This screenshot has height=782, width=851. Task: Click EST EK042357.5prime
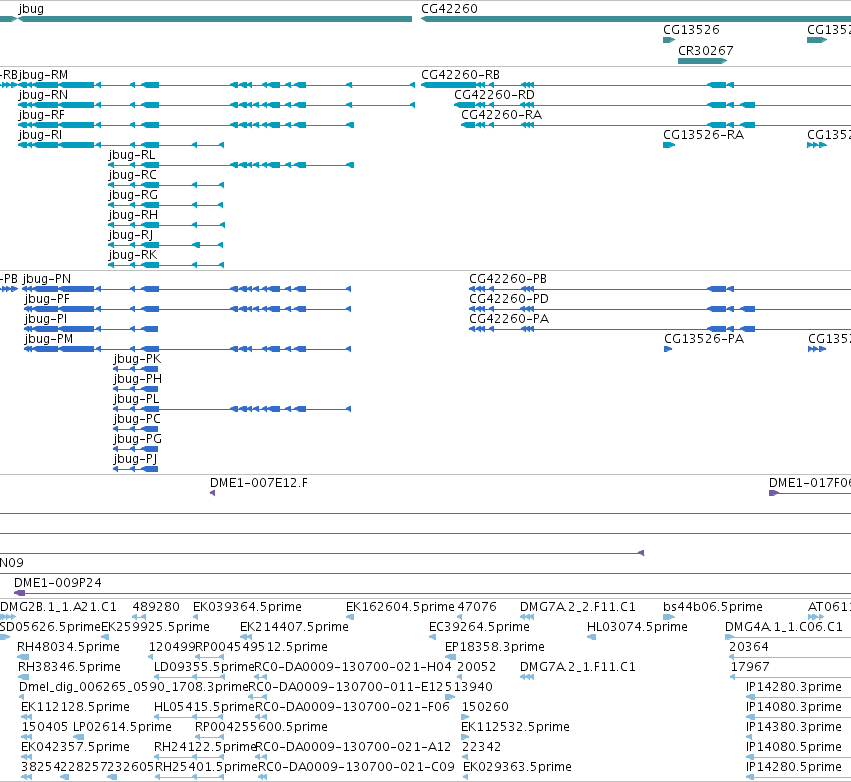[75, 747]
